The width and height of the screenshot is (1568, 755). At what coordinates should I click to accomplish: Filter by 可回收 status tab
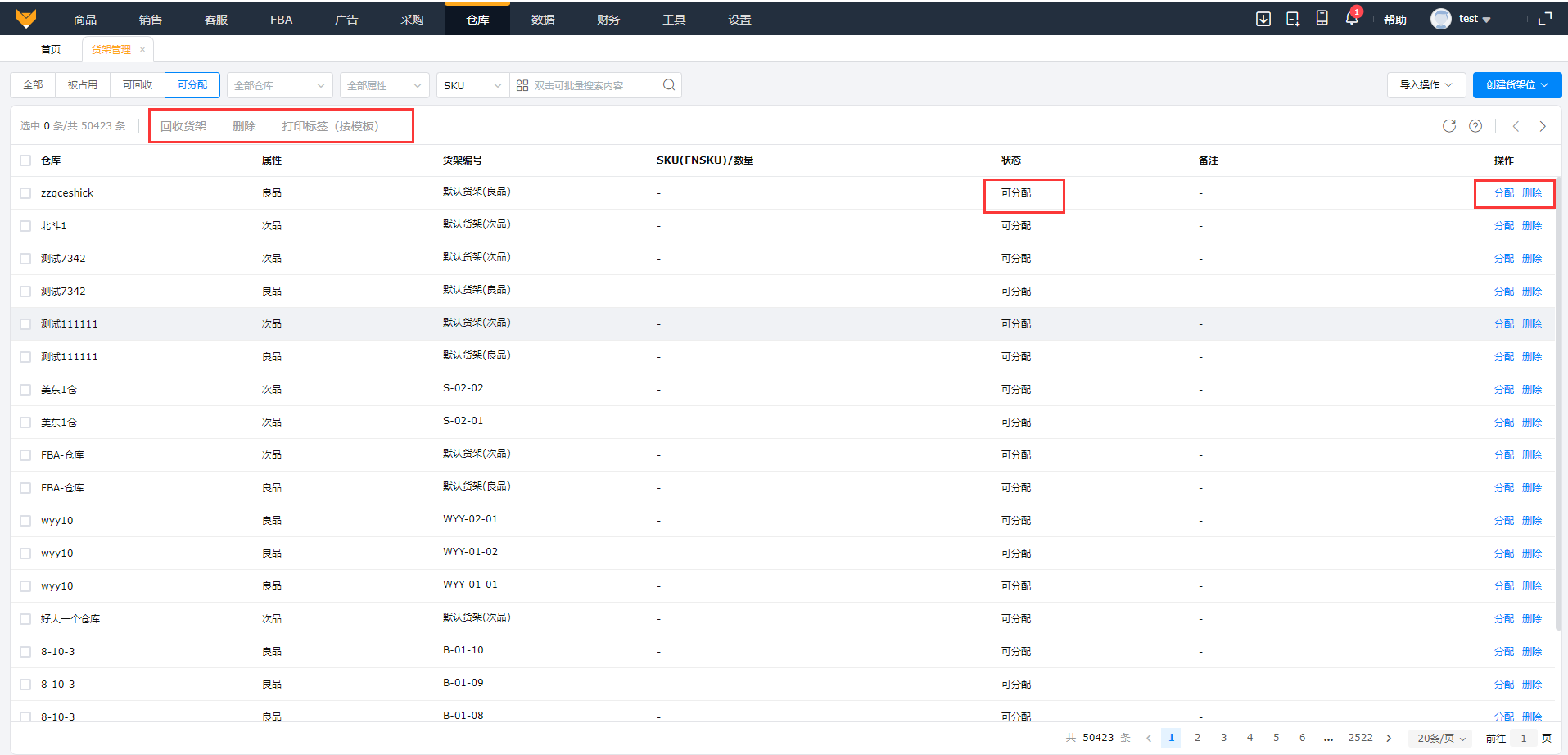pos(138,85)
